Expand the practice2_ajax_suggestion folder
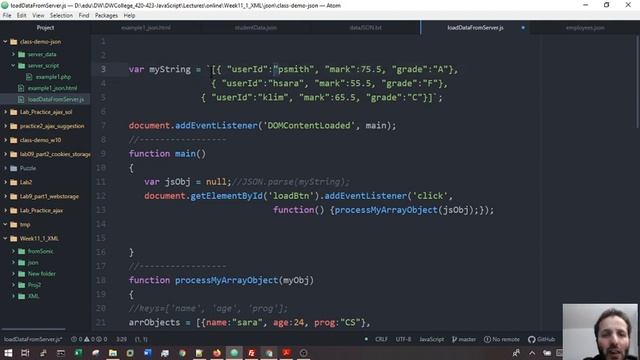 click(5, 126)
